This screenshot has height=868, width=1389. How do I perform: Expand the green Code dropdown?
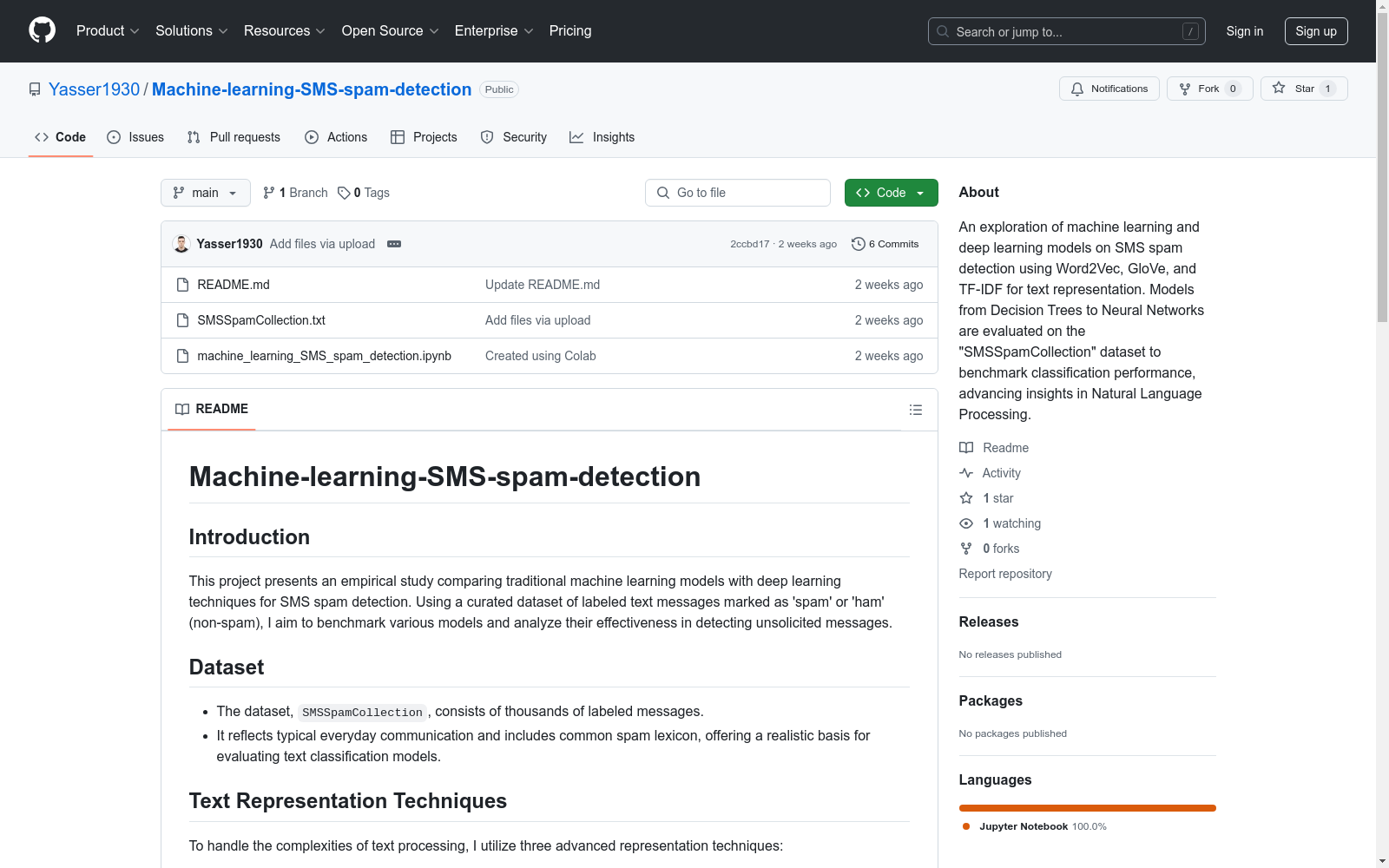(891, 193)
